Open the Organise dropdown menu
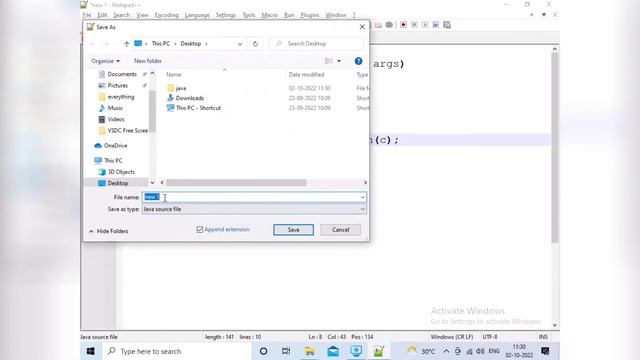Screen dimensions: 640x360 pyautogui.click(x=105, y=61)
